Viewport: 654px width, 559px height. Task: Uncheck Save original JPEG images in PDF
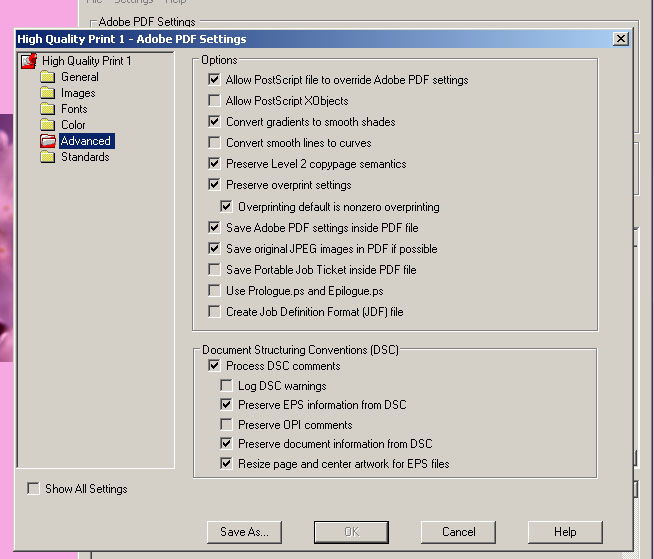point(214,249)
